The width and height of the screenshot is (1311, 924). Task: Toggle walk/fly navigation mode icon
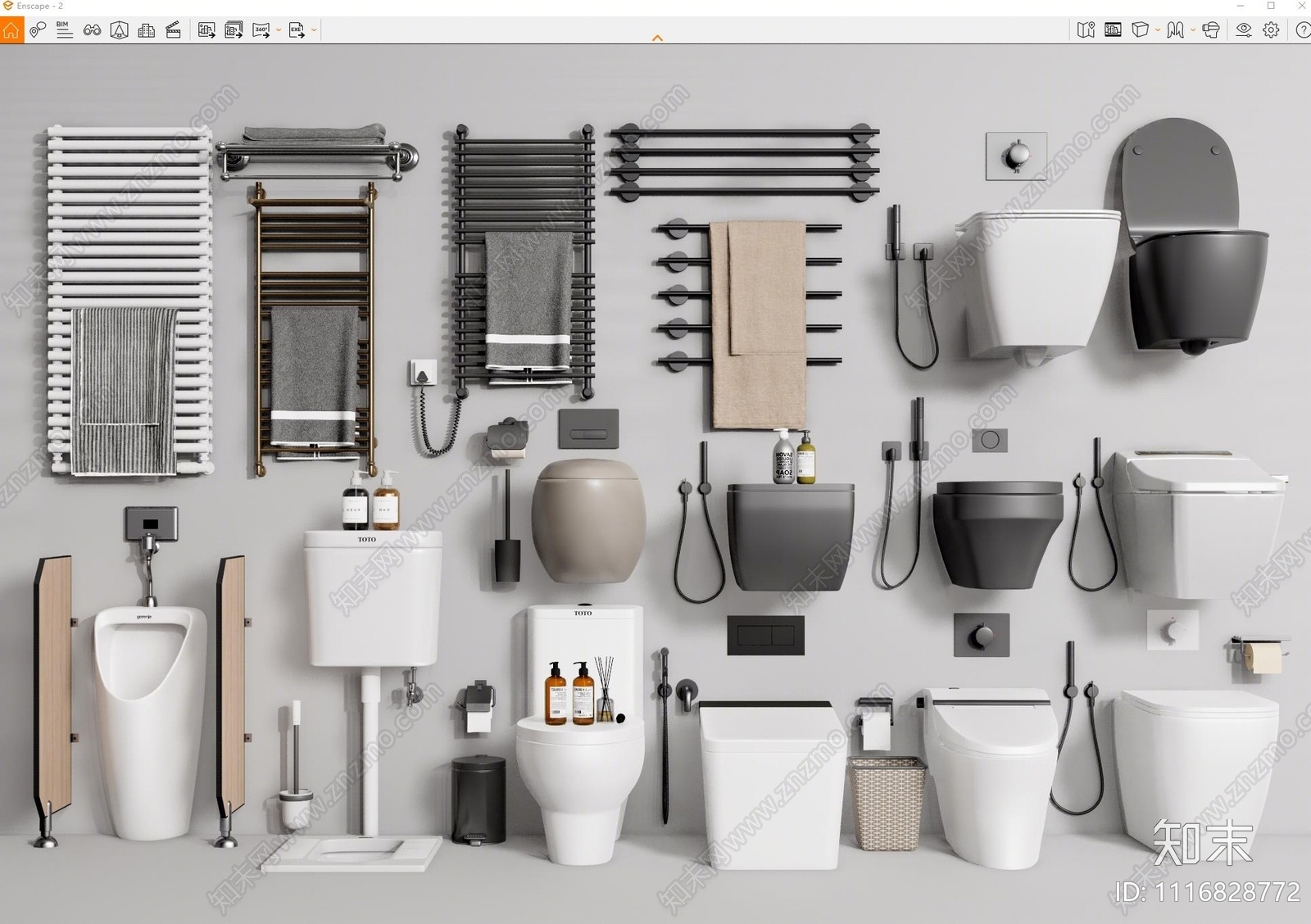tap(1175, 30)
